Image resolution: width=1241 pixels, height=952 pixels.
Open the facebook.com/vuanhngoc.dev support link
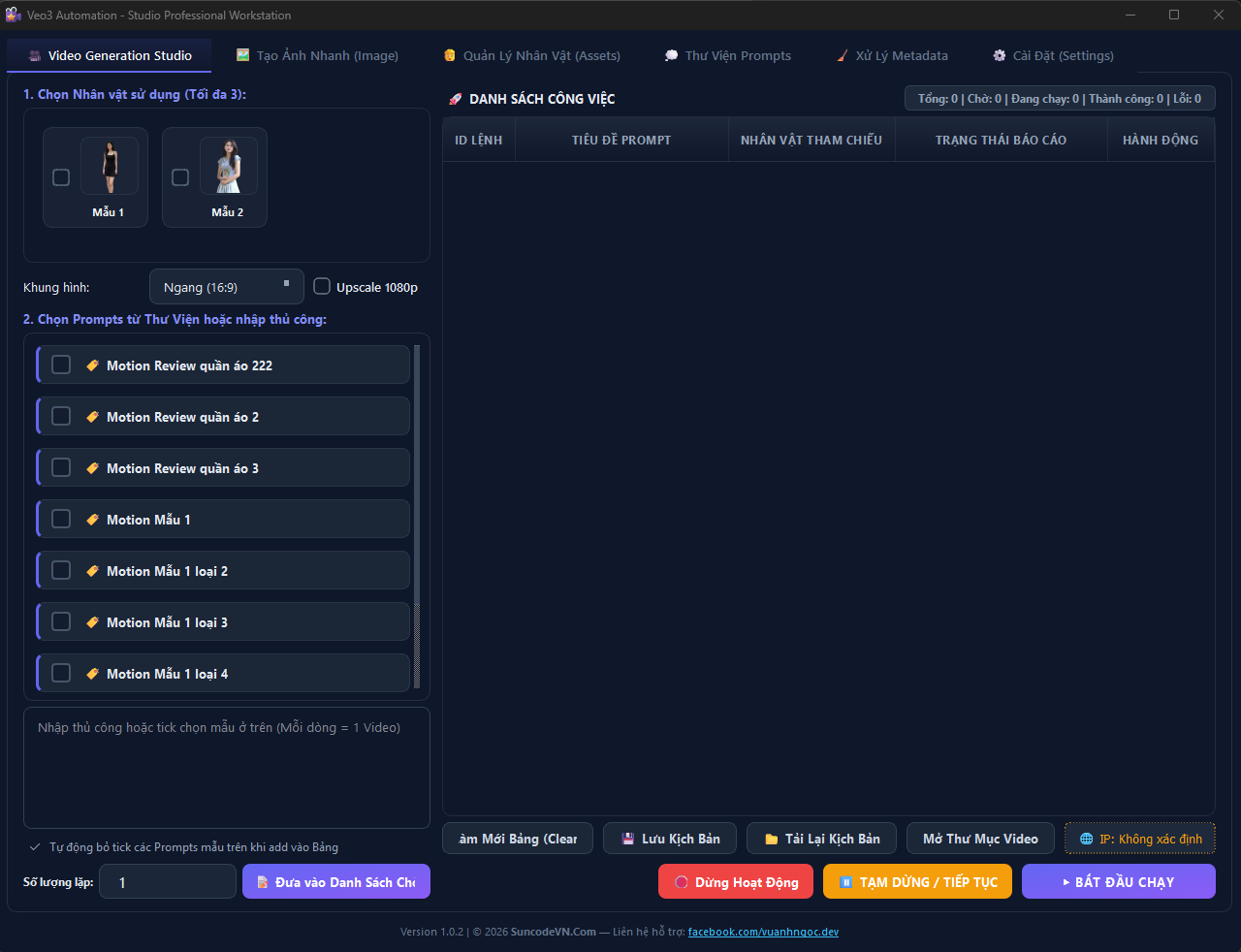(x=763, y=932)
